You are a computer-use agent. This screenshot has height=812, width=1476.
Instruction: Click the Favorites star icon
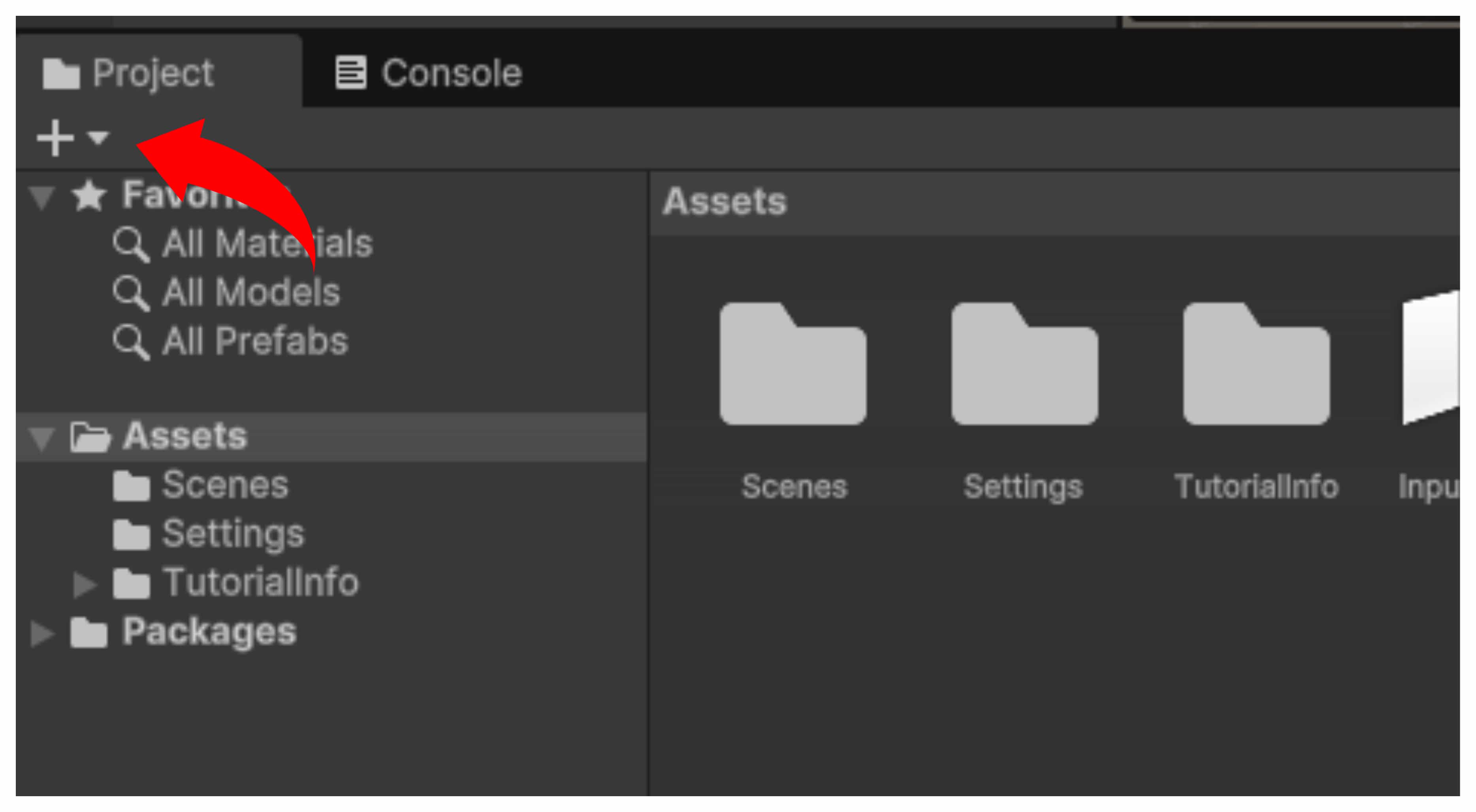click(x=89, y=196)
